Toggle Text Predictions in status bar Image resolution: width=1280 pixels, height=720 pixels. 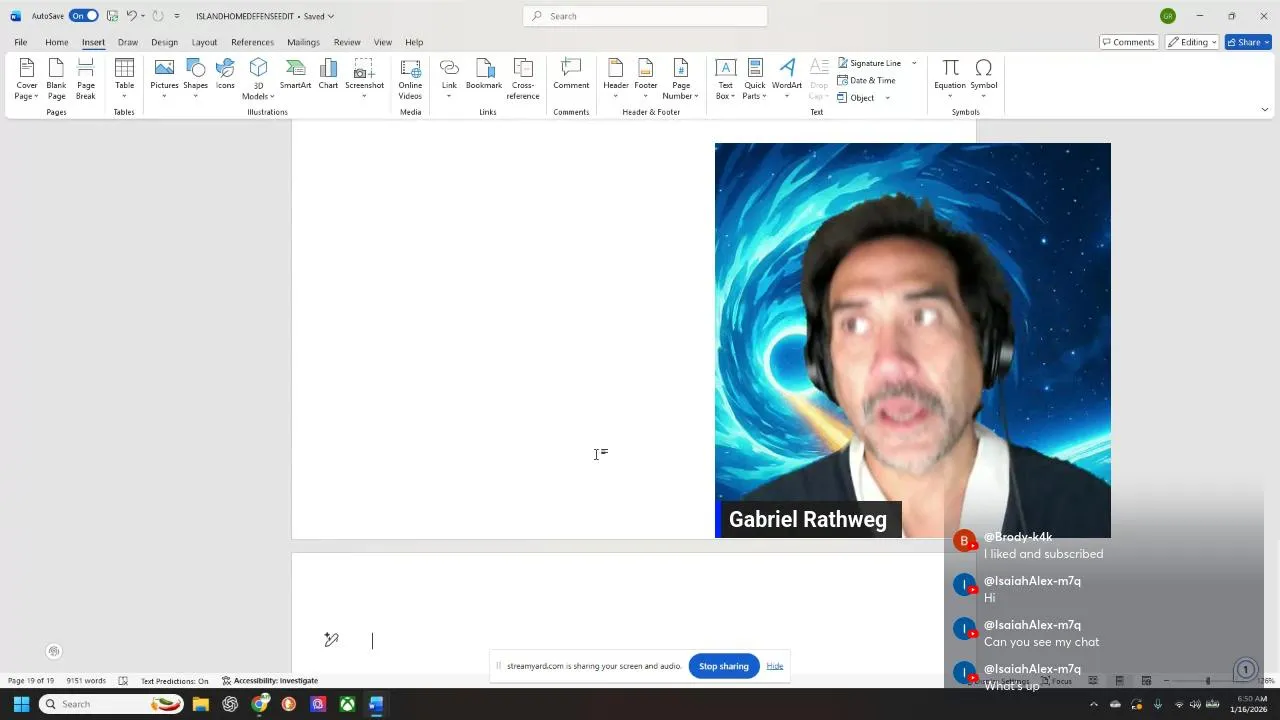[x=175, y=681]
